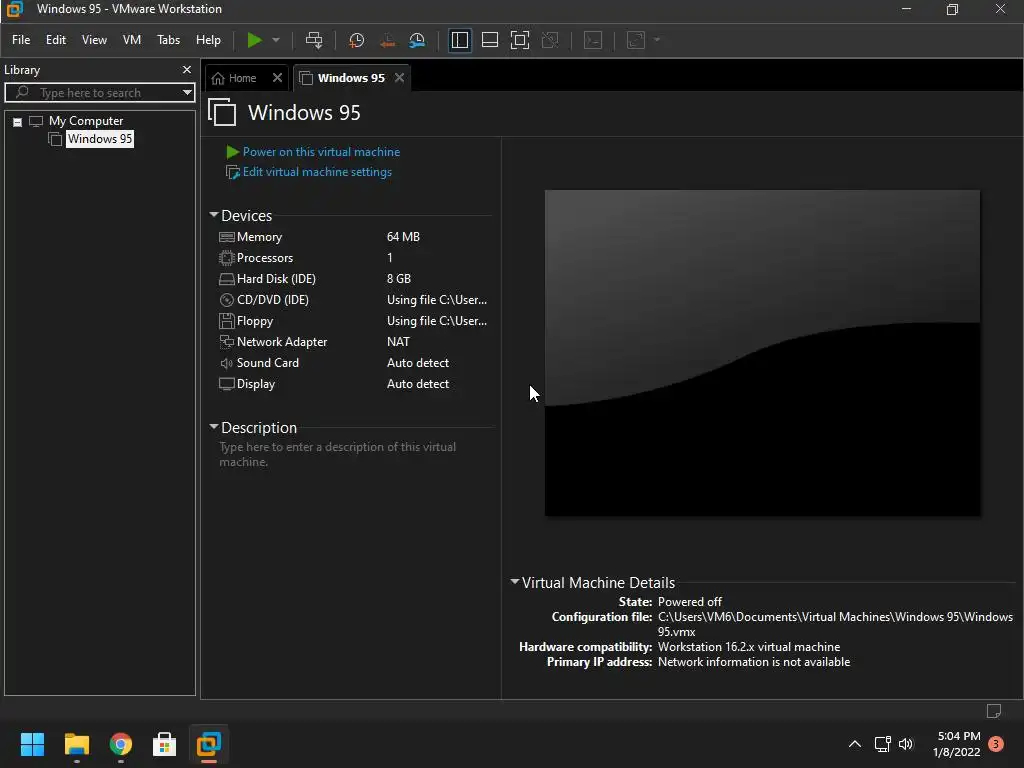Image resolution: width=1024 pixels, height=768 pixels.
Task: Open the CD/DVD (IDE) device setting
Action: [272, 300]
